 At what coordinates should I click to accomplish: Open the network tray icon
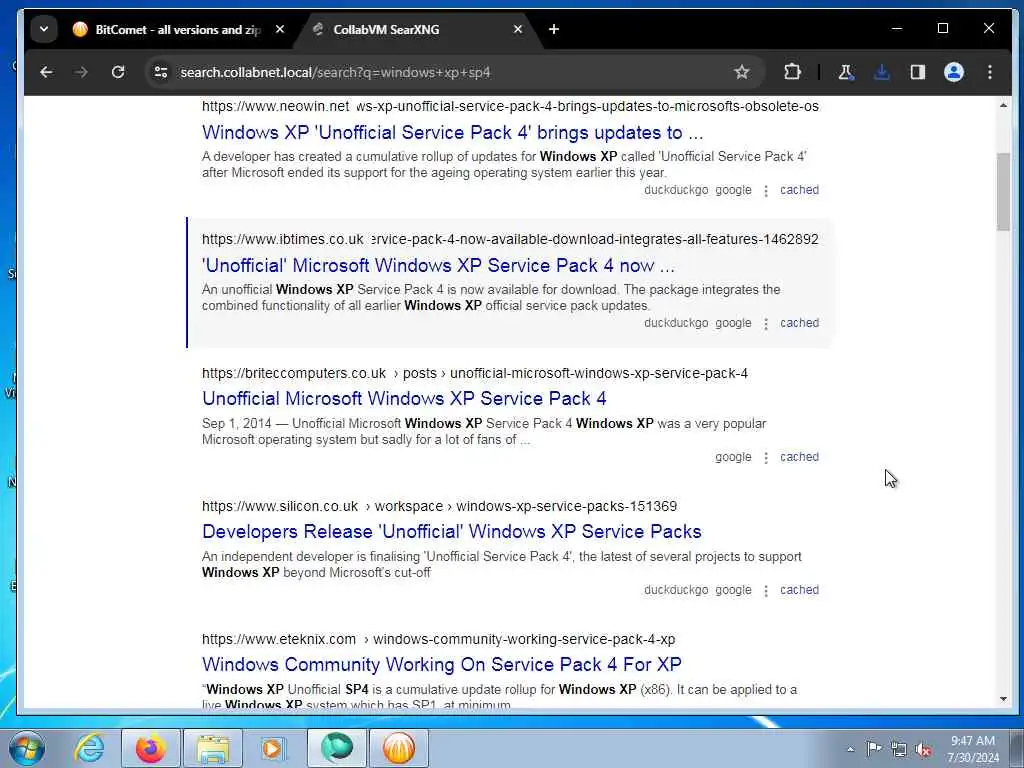899,749
